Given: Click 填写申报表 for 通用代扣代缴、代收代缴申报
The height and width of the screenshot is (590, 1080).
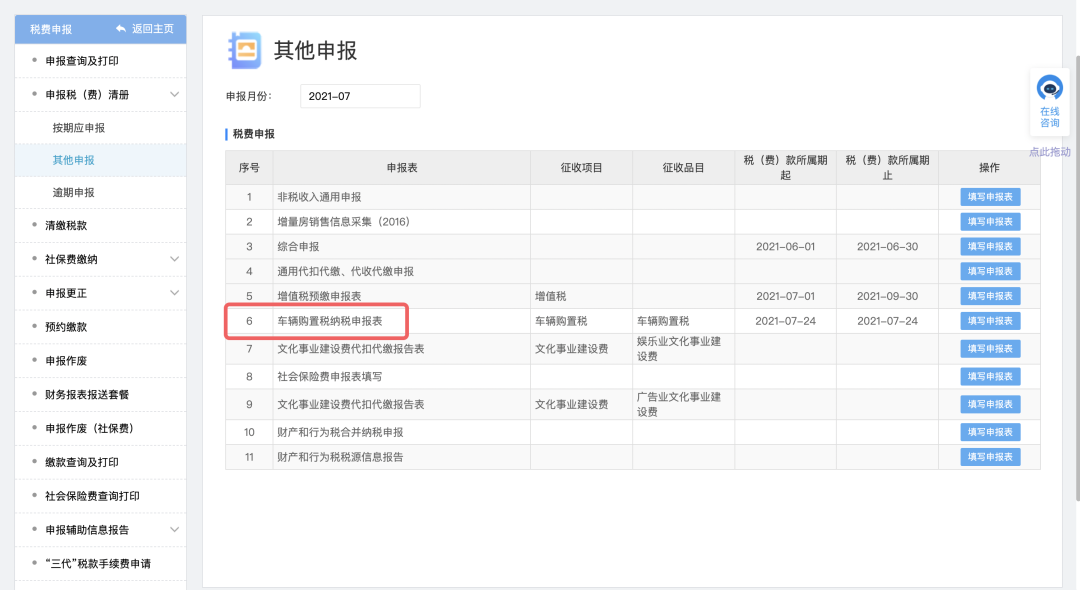Looking at the screenshot, I should pyautogui.click(x=990, y=271).
